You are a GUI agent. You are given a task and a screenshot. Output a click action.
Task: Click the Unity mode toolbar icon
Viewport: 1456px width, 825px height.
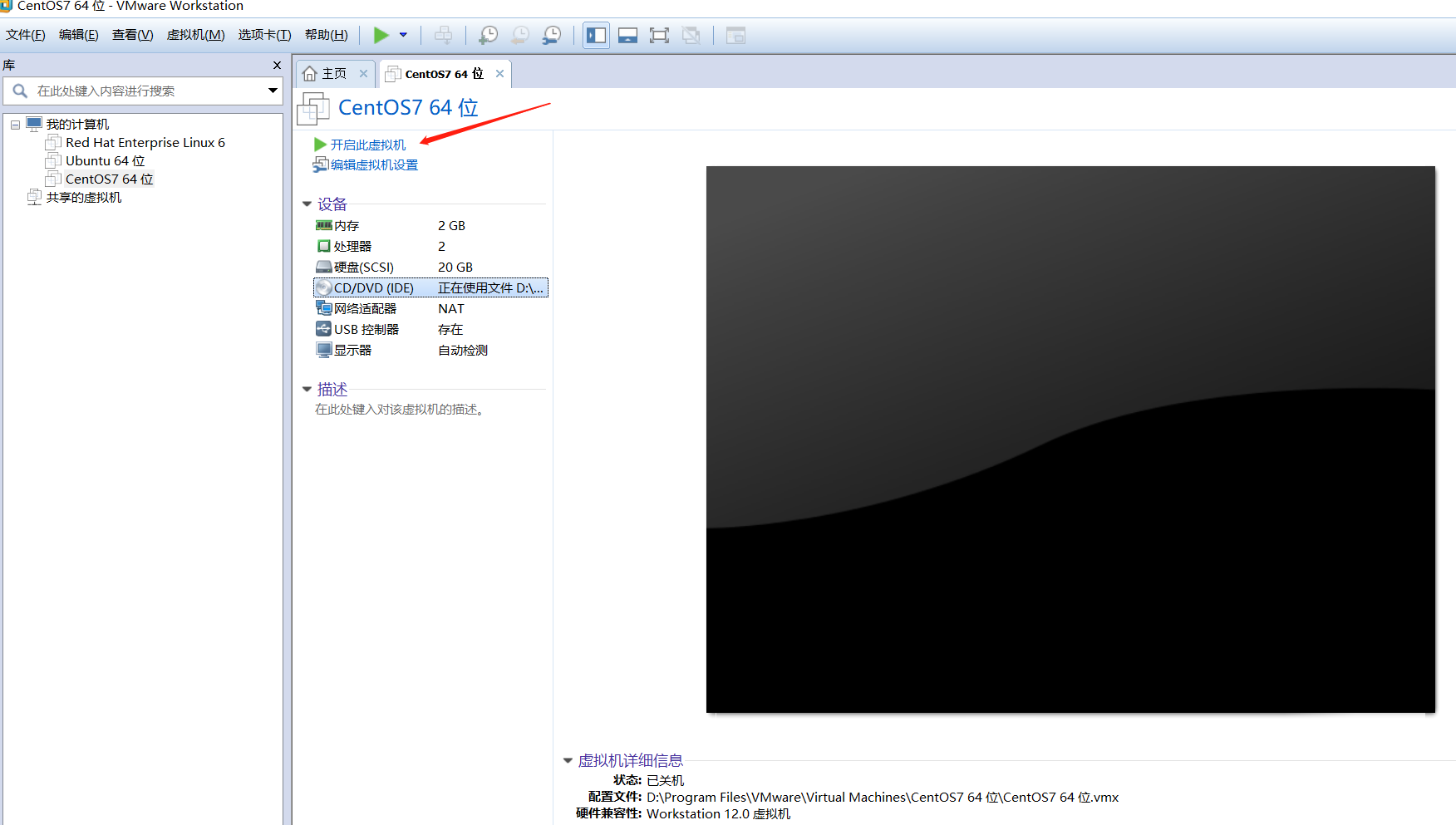tap(691, 35)
